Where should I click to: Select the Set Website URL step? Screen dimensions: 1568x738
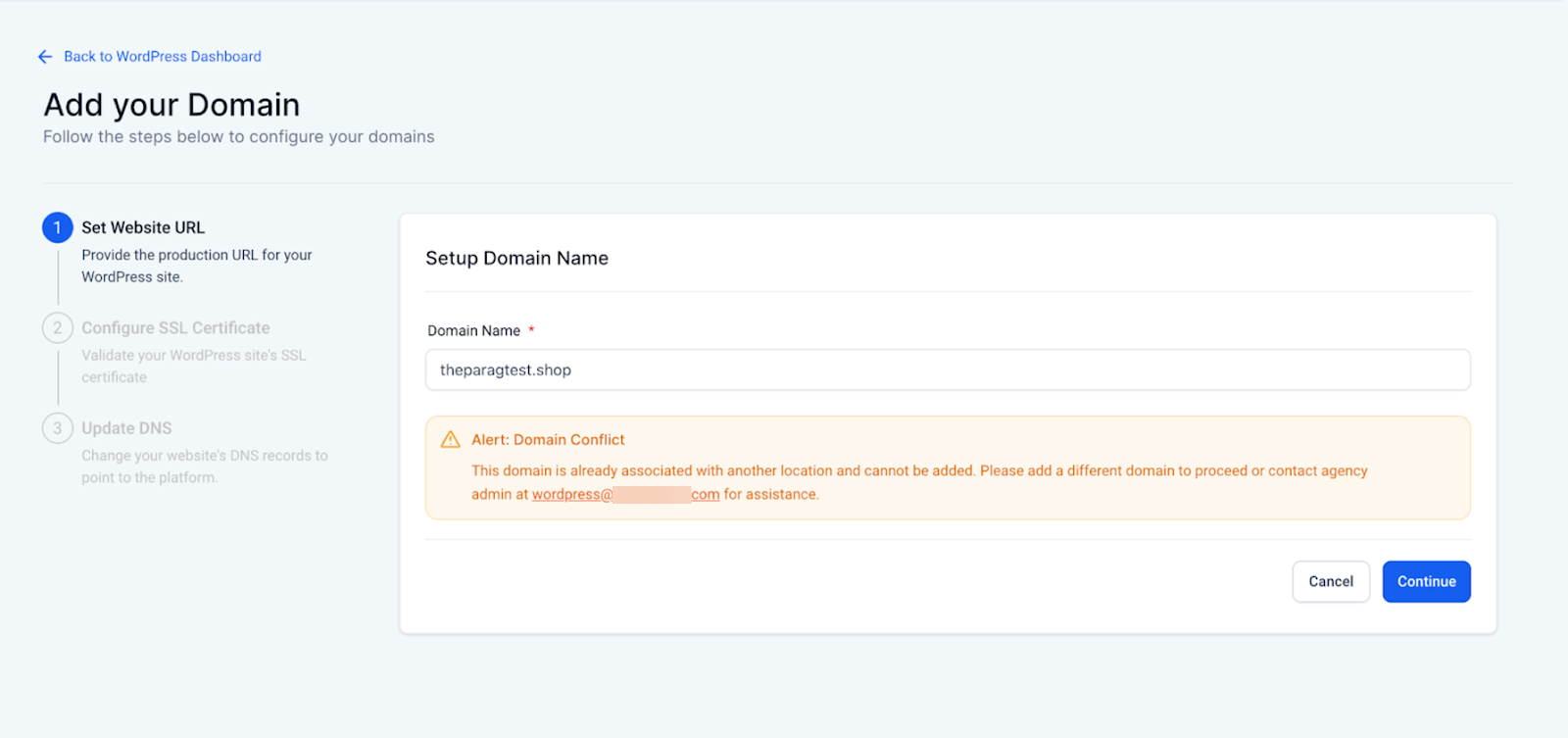click(x=143, y=227)
